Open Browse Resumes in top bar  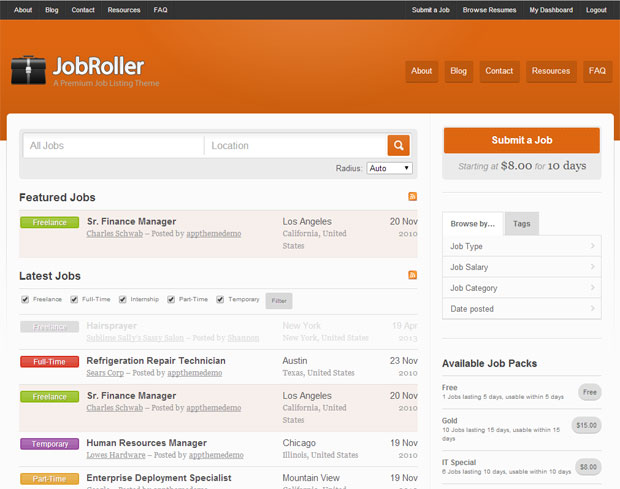pos(490,10)
